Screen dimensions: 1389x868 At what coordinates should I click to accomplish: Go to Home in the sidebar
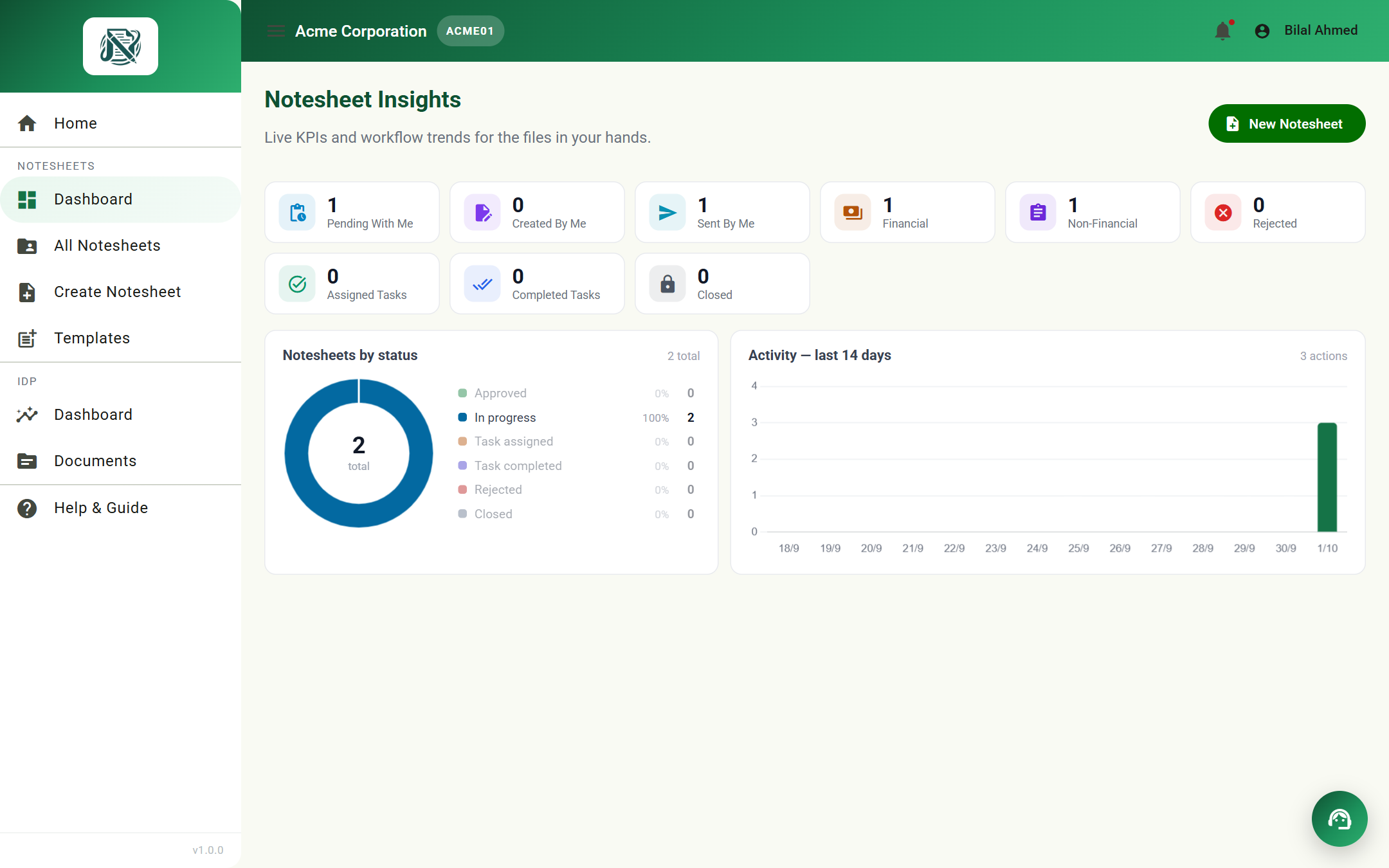tap(120, 123)
